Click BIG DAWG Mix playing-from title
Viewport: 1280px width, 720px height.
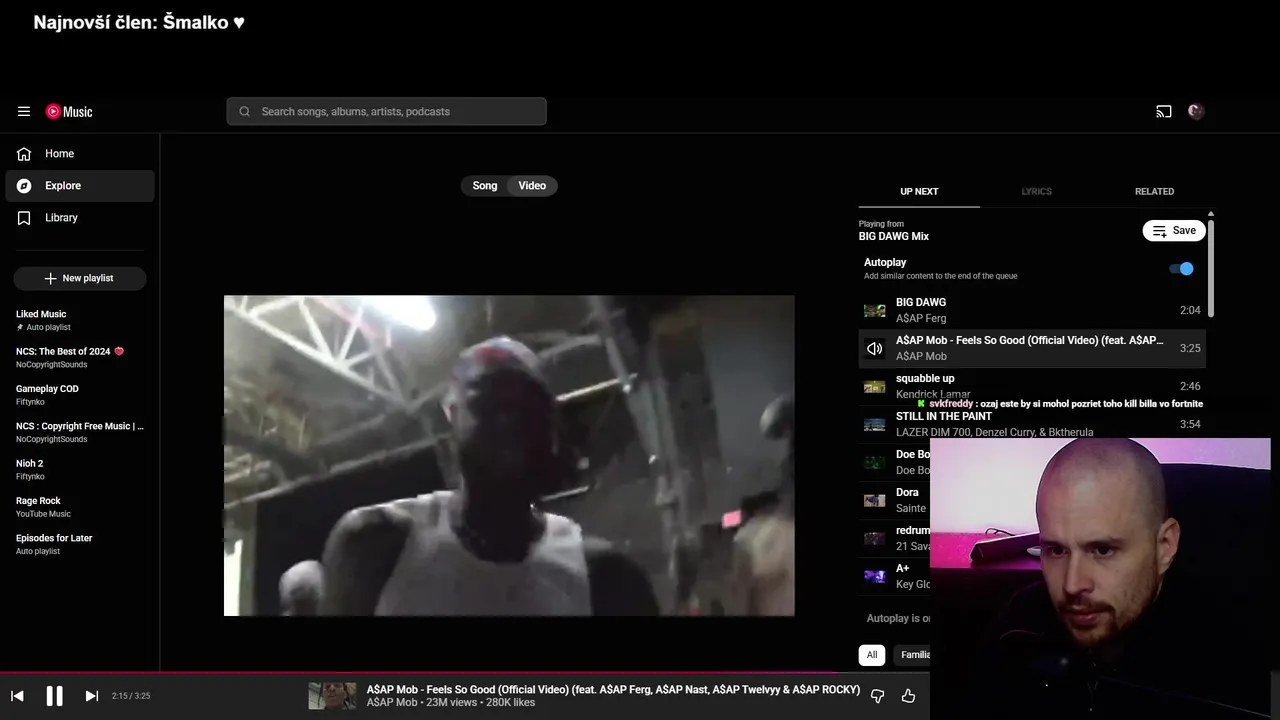pos(893,237)
